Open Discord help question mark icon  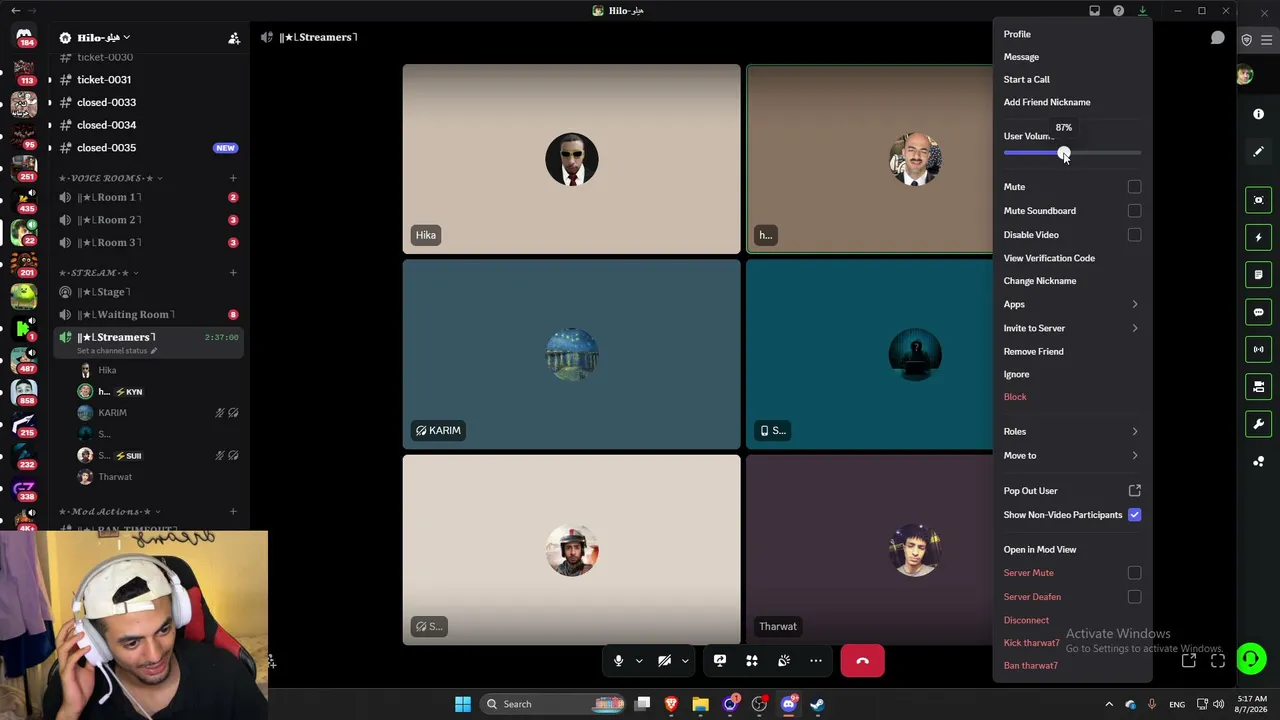1118,11
